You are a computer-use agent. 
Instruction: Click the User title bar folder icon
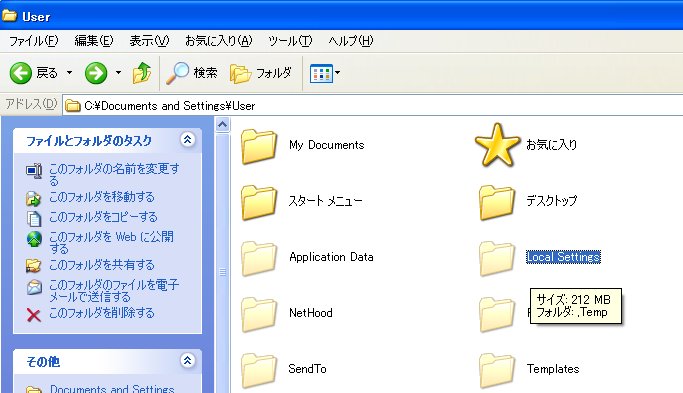pos(10,16)
